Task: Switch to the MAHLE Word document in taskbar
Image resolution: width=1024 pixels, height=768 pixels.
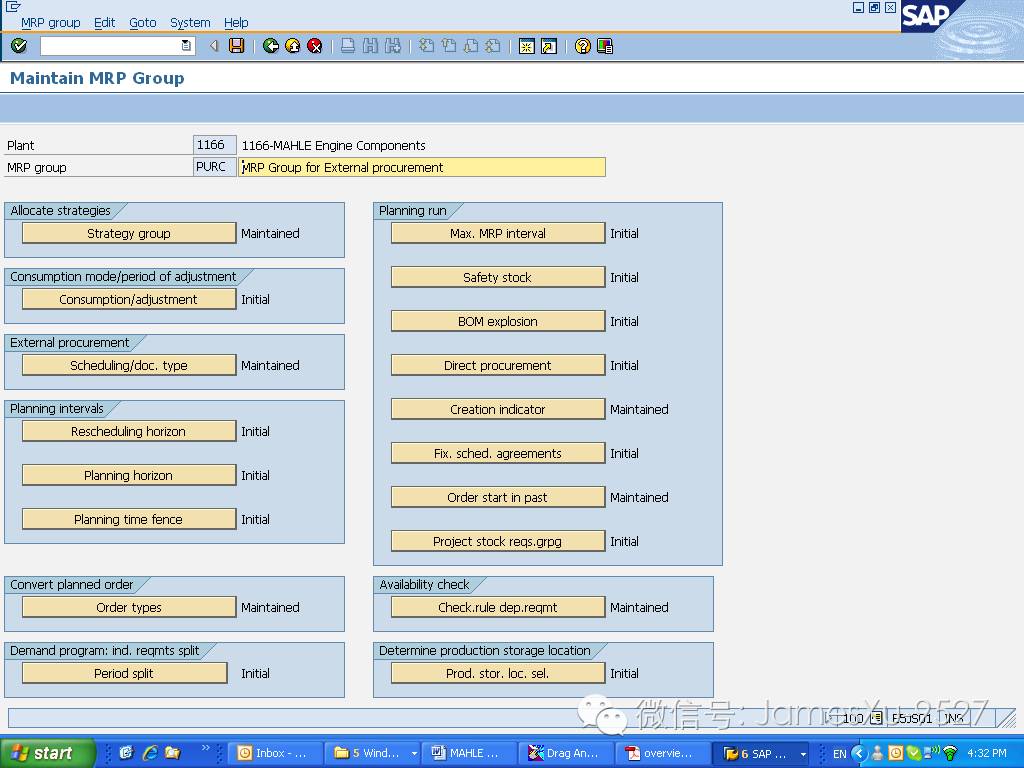Action: (x=469, y=753)
